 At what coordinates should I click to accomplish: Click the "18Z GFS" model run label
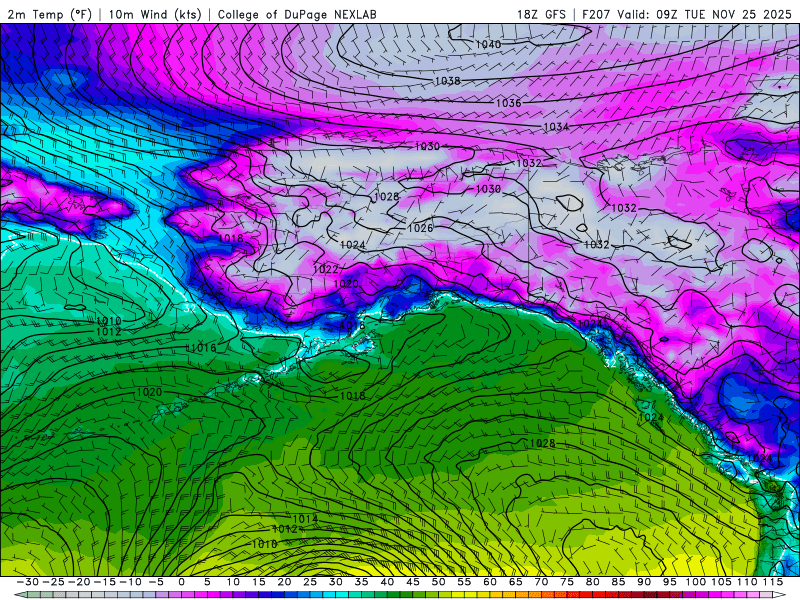tap(541, 14)
